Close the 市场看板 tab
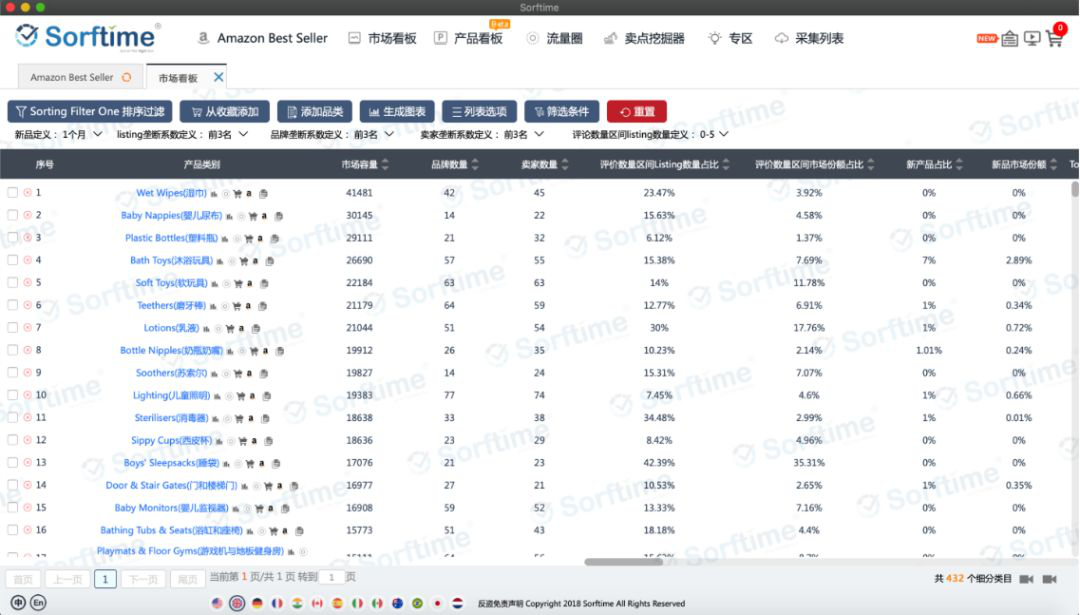Viewport: 1080px width, 615px height. point(218,77)
